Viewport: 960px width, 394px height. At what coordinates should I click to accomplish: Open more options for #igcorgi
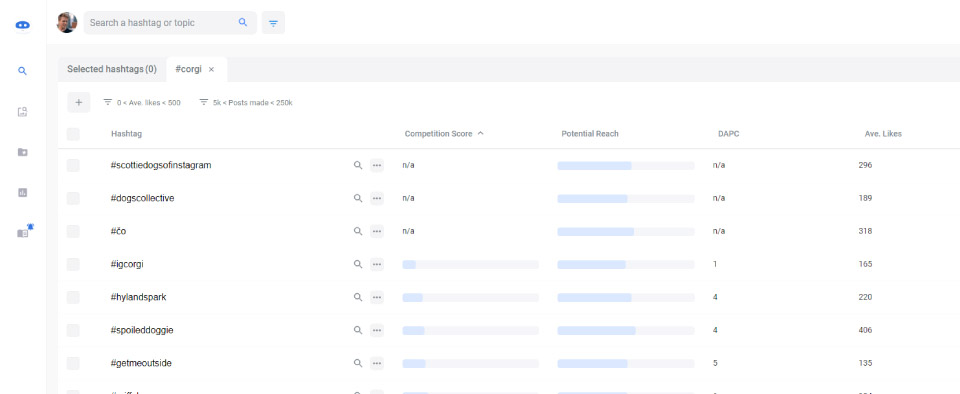coord(377,264)
